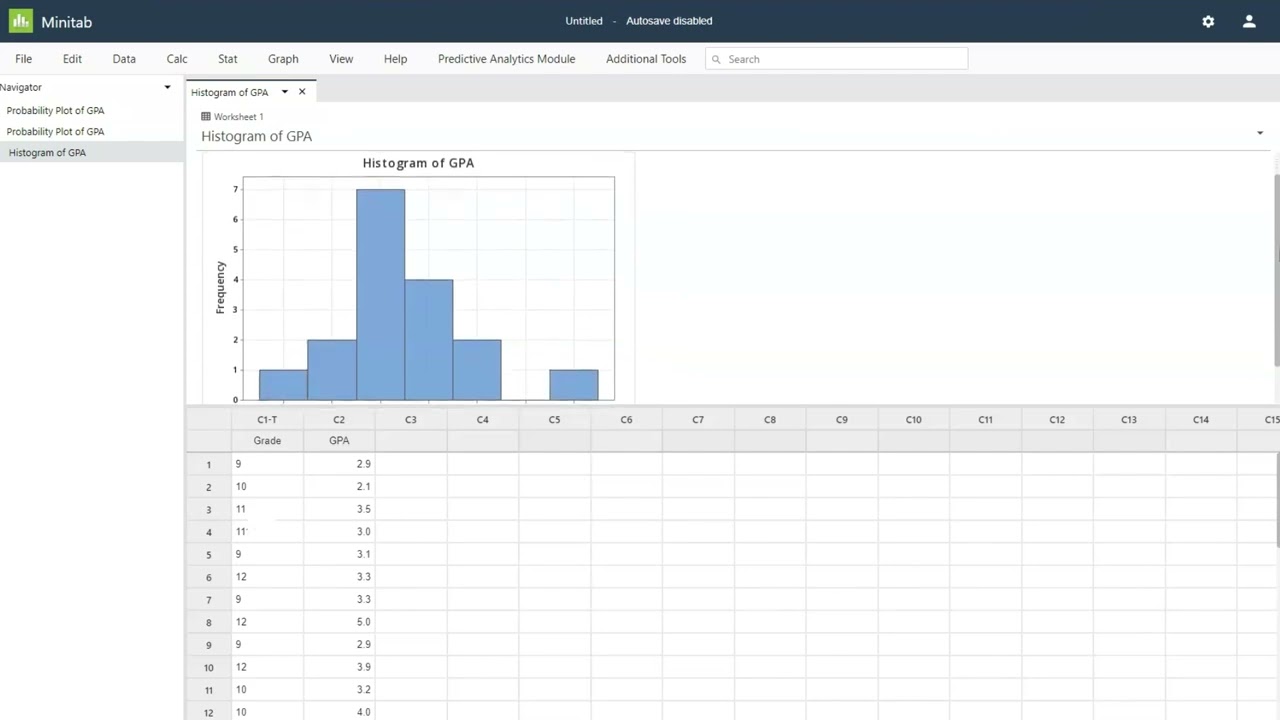Viewport: 1280px width, 720px height.
Task: Open the File menu
Action: point(24,59)
